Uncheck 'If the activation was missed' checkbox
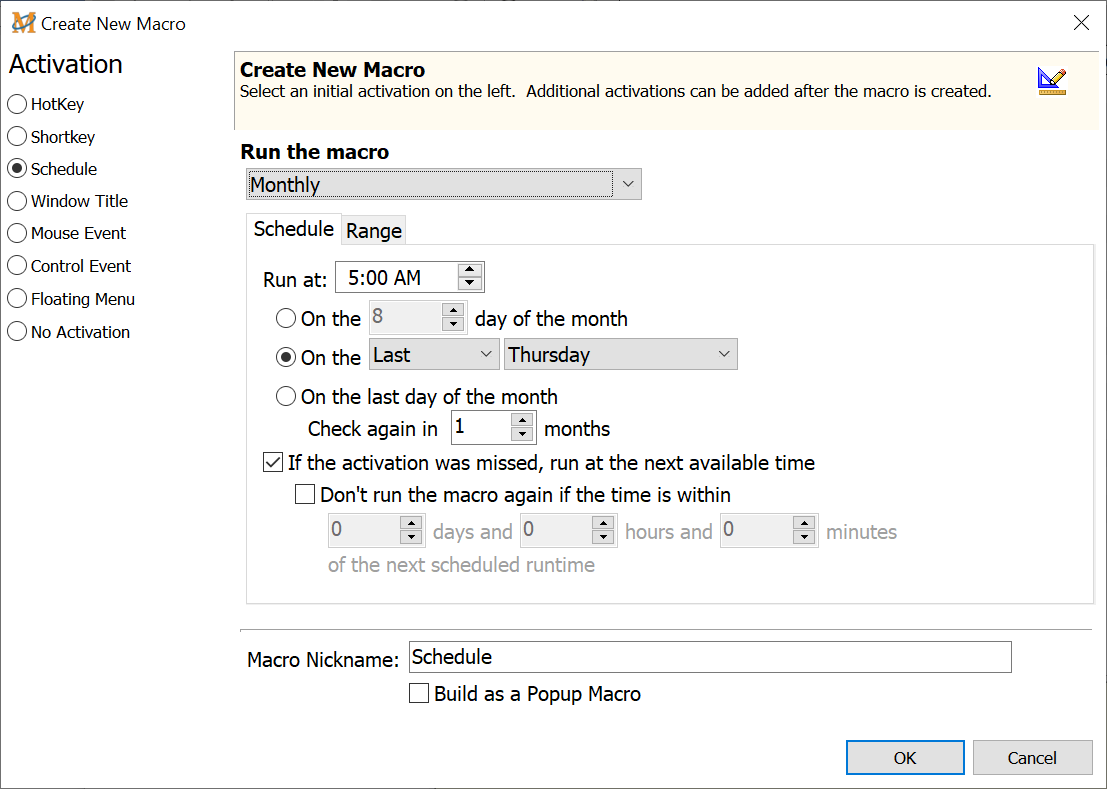The width and height of the screenshot is (1107, 789). pos(272,463)
